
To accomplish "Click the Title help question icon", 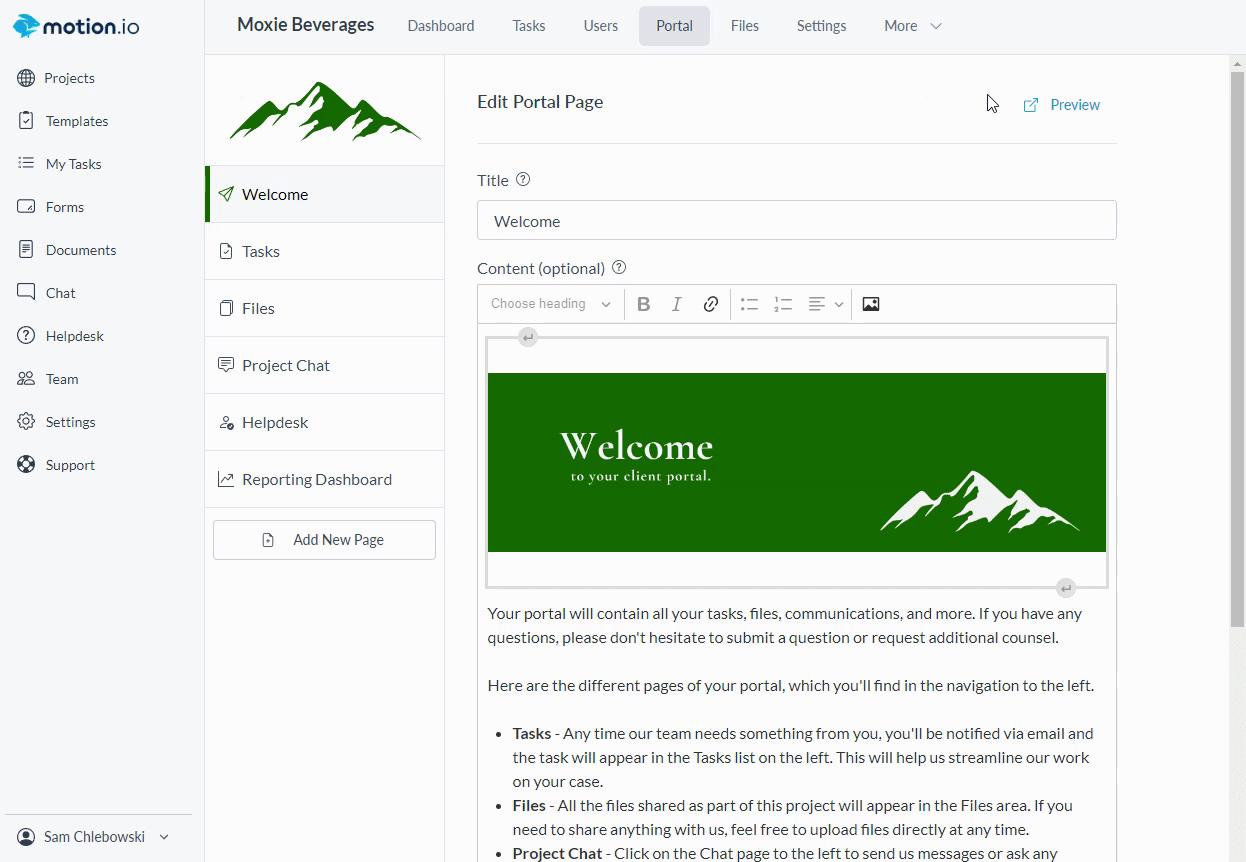I will [523, 180].
